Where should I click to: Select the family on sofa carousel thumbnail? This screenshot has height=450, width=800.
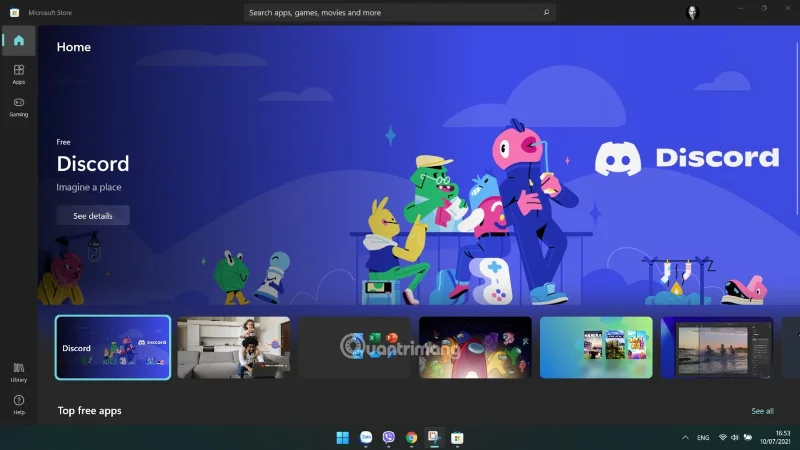click(x=234, y=347)
